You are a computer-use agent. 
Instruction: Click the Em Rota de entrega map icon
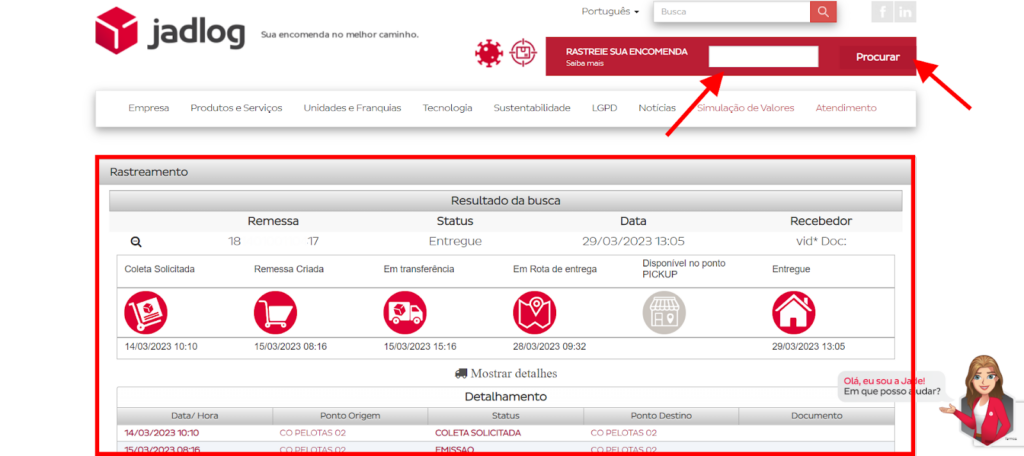coord(534,312)
